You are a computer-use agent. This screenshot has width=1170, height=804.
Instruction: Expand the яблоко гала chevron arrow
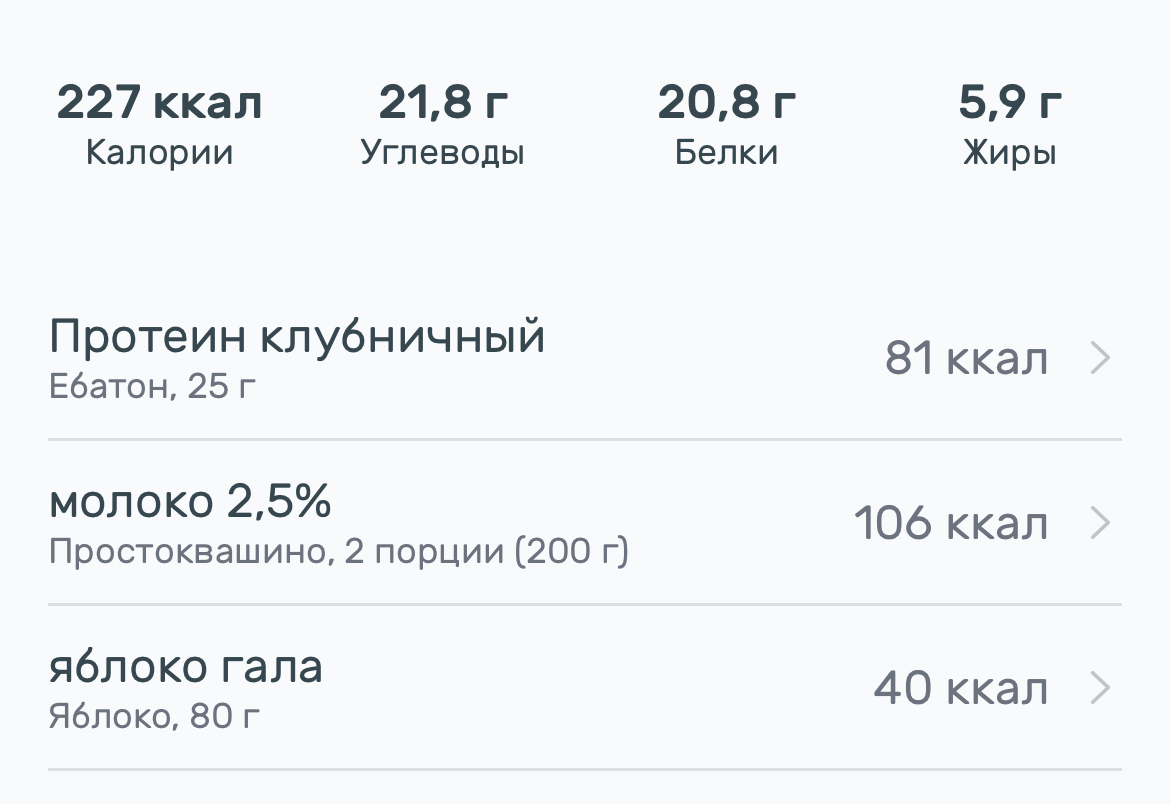tap(1099, 688)
